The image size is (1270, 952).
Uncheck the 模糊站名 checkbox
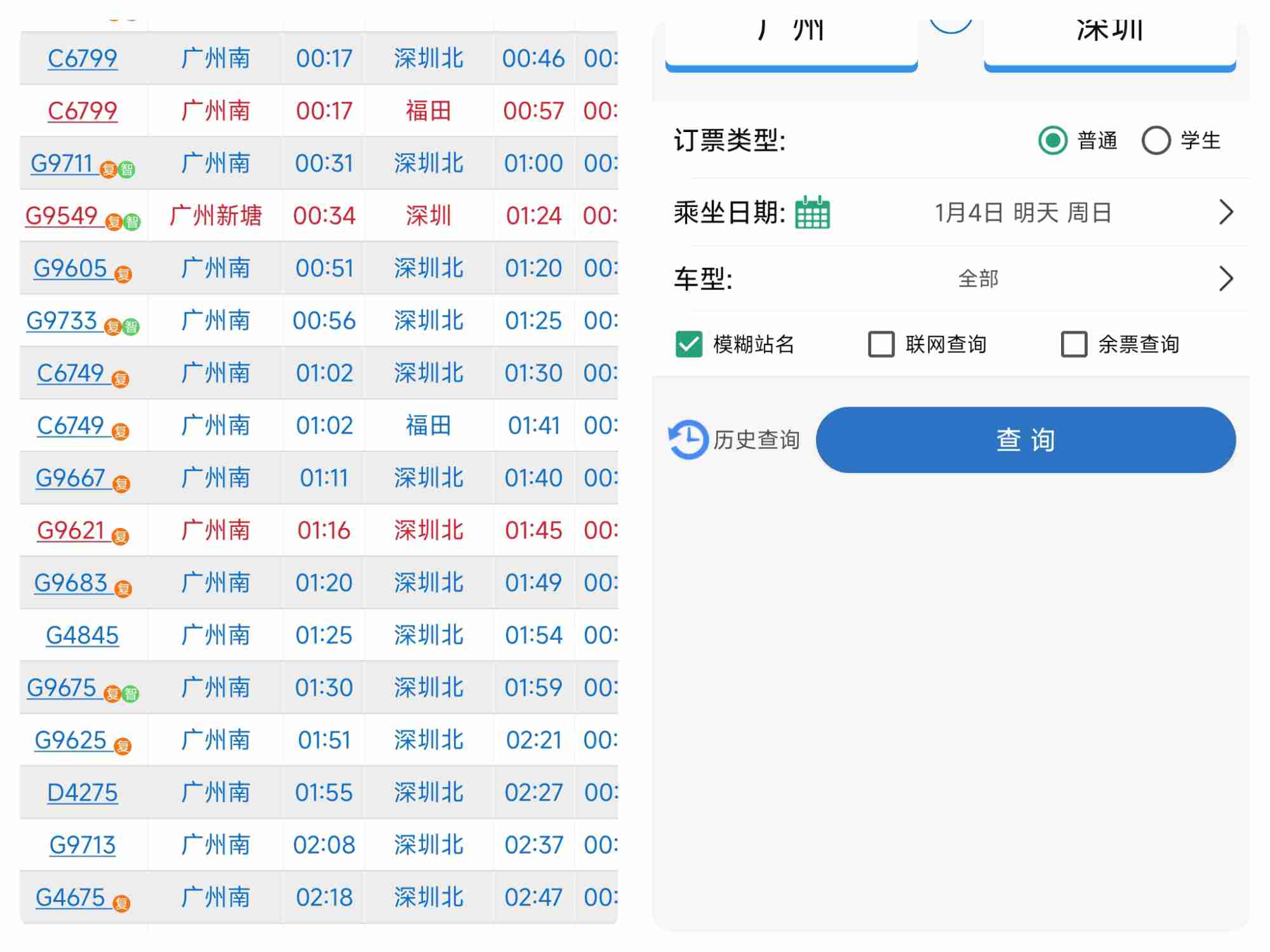pos(691,343)
